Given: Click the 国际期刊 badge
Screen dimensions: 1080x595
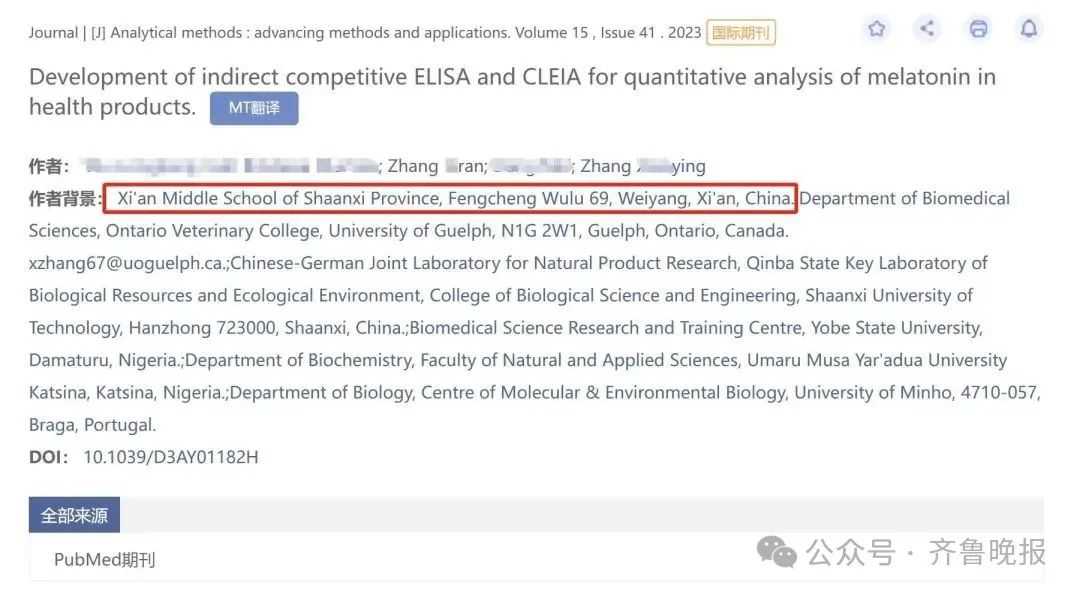Looking at the screenshot, I should (x=741, y=32).
